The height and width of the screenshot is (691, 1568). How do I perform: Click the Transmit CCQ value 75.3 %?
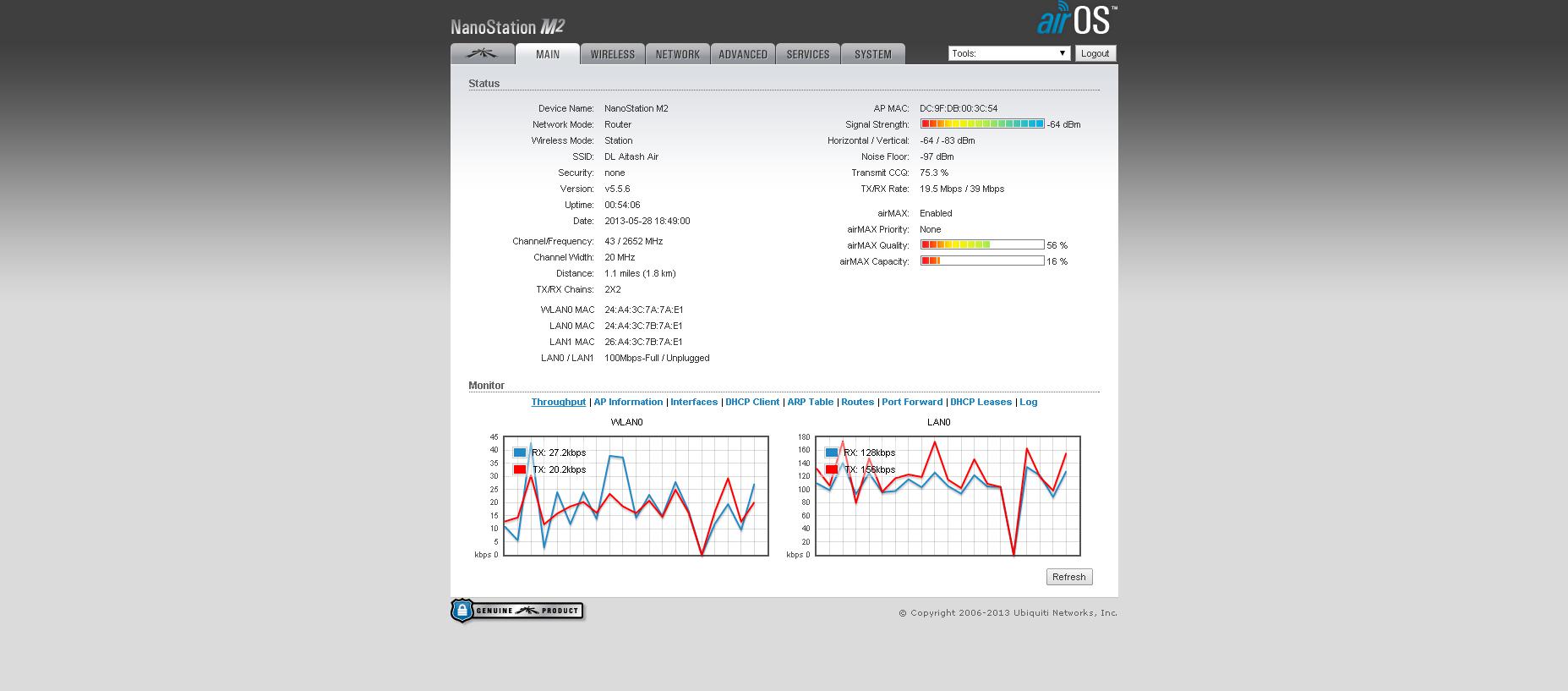tap(934, 173)
